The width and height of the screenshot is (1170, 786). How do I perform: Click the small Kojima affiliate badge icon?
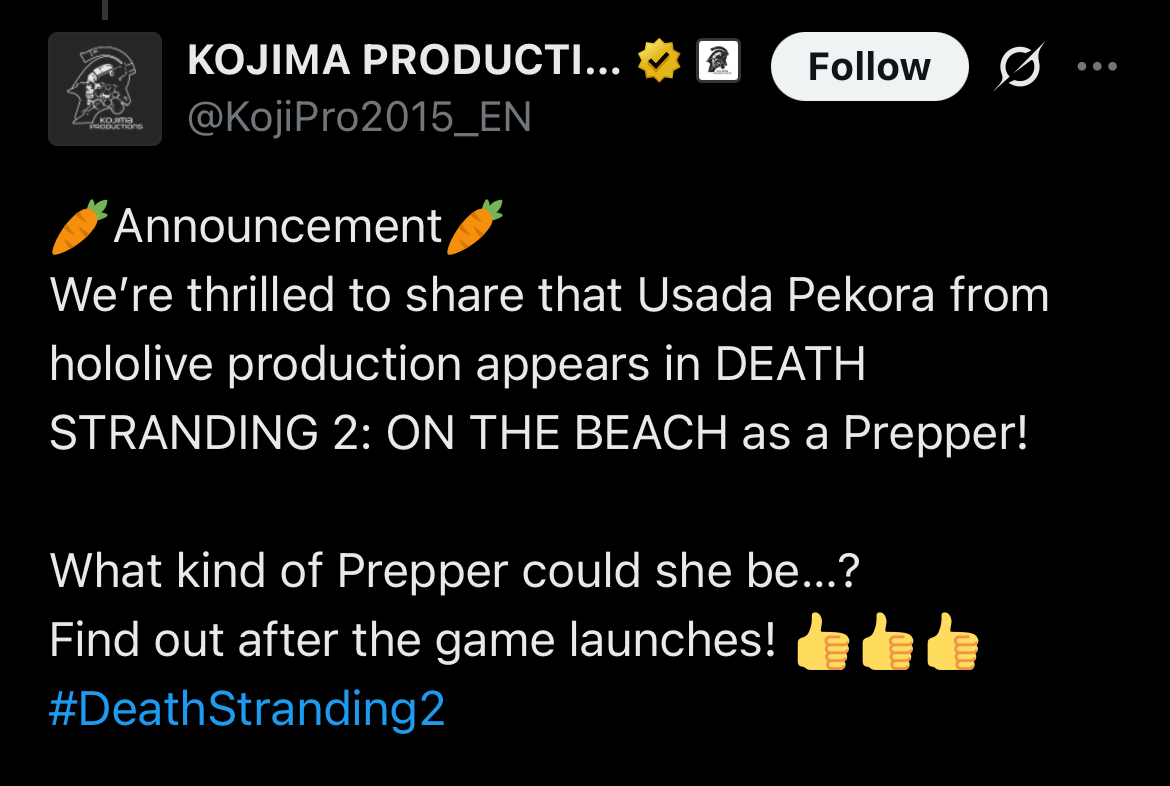point(717,63)
